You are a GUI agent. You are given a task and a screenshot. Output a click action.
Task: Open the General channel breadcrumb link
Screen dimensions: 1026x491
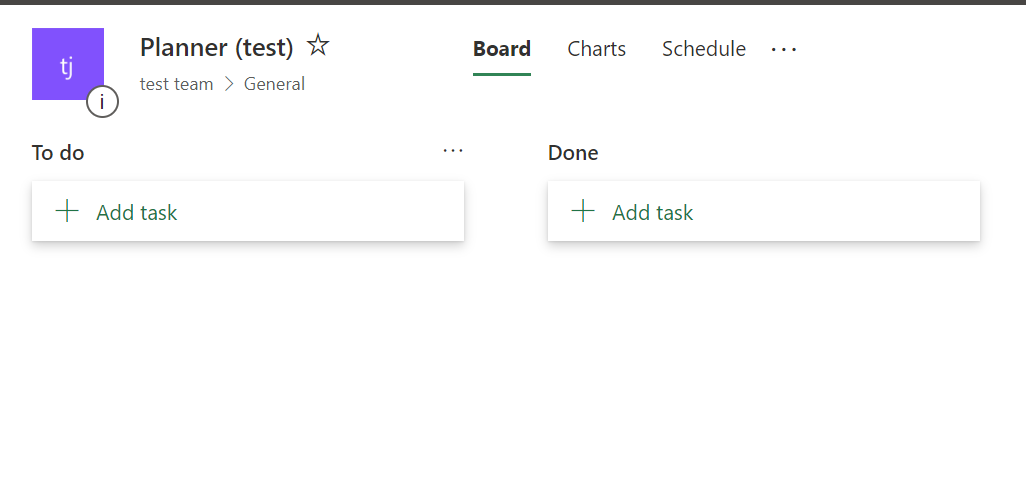pos(274,84)
